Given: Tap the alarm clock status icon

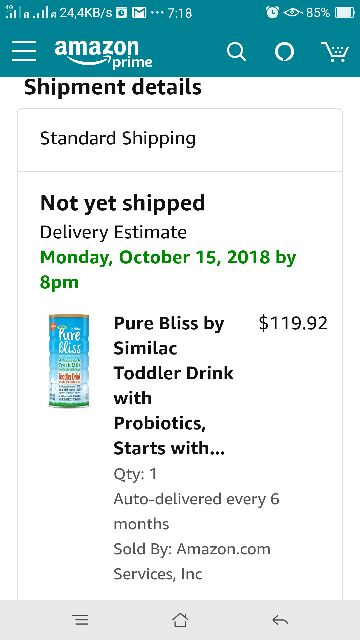Looking at the screenshot, I should coord(272,13).
